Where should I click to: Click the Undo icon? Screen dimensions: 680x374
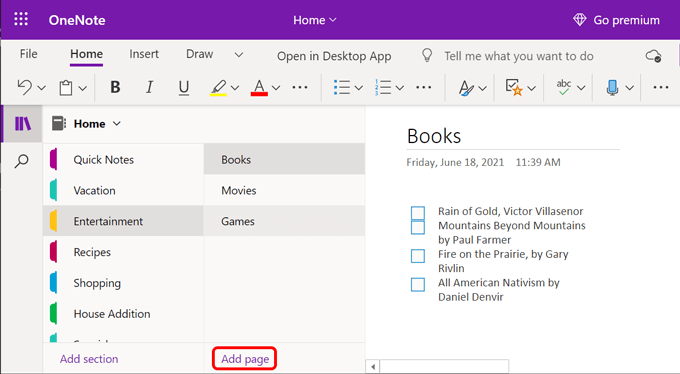click(24, 87)
